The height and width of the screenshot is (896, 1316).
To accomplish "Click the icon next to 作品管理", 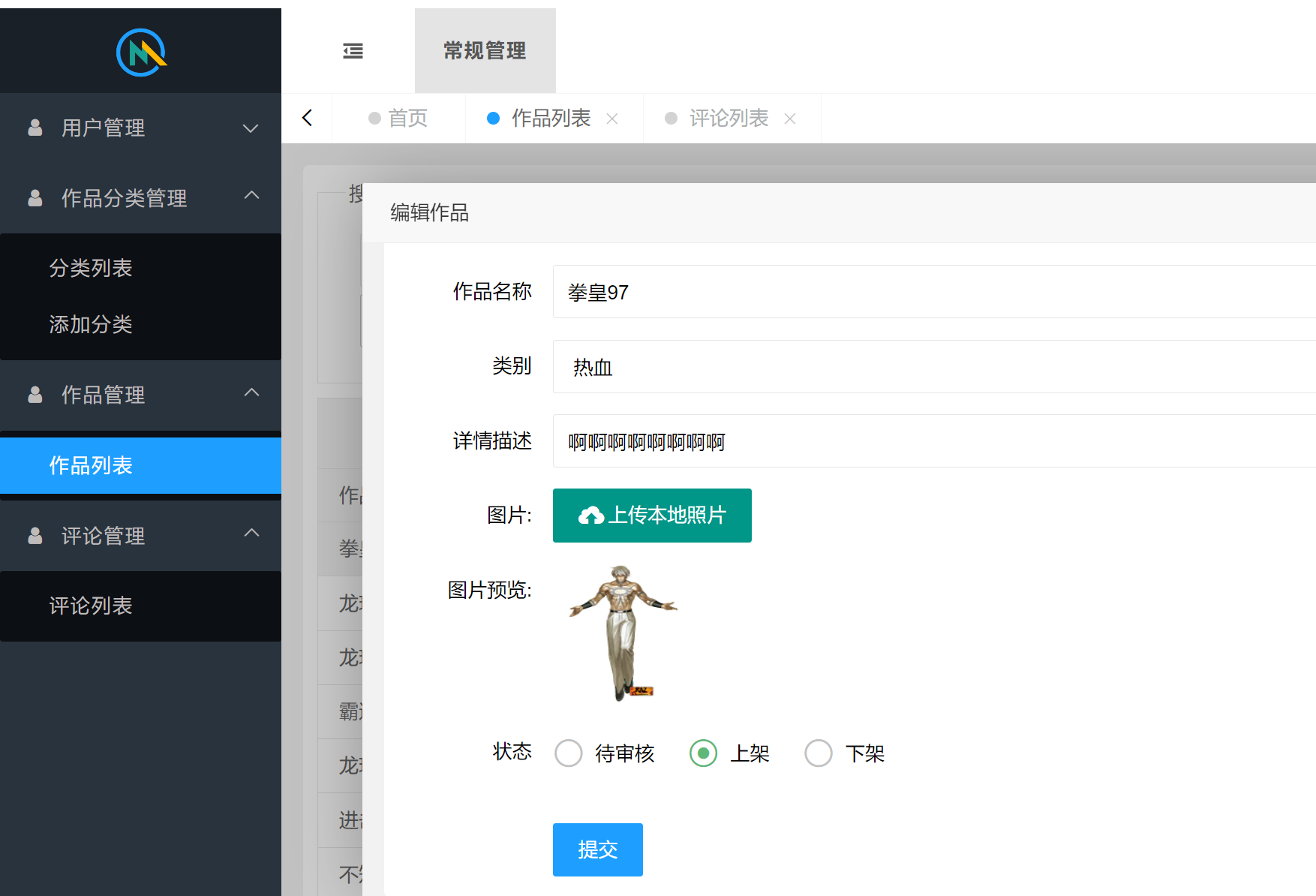I will coord(35,395).
